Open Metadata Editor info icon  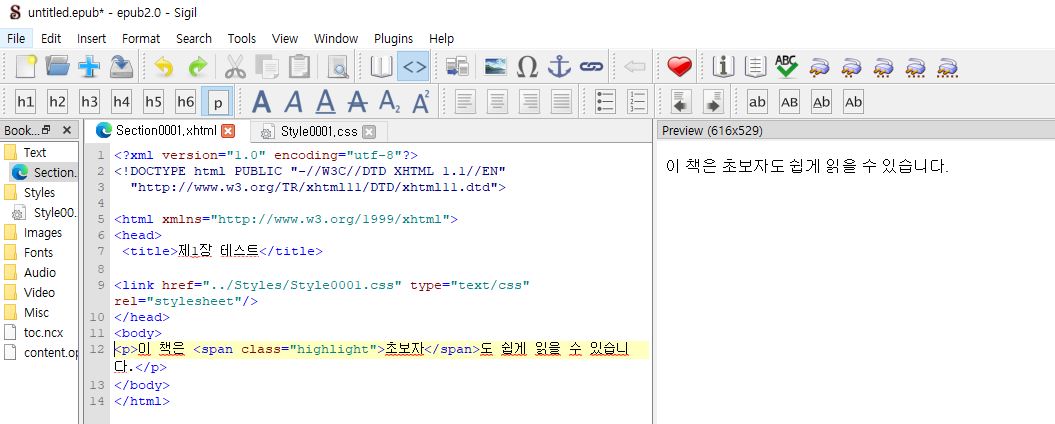pos(723,67)
